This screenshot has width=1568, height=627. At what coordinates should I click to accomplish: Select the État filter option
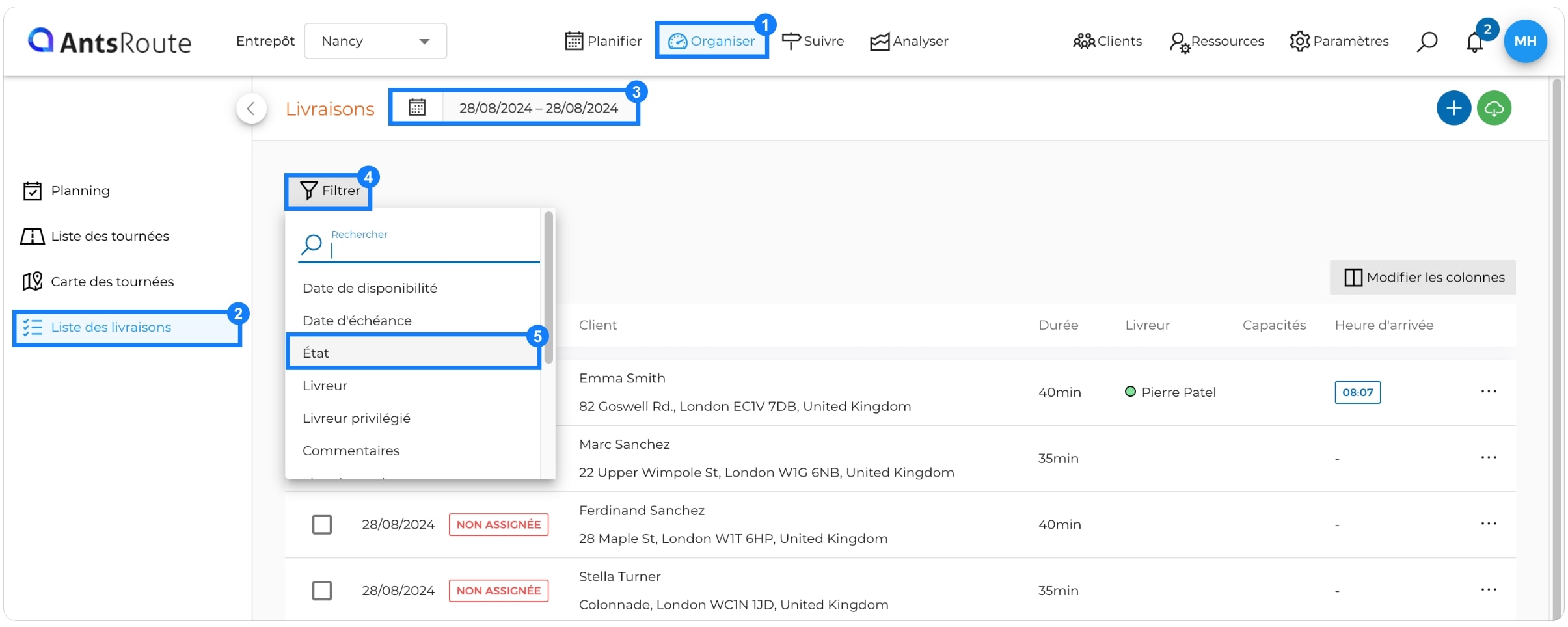(414, 352)
